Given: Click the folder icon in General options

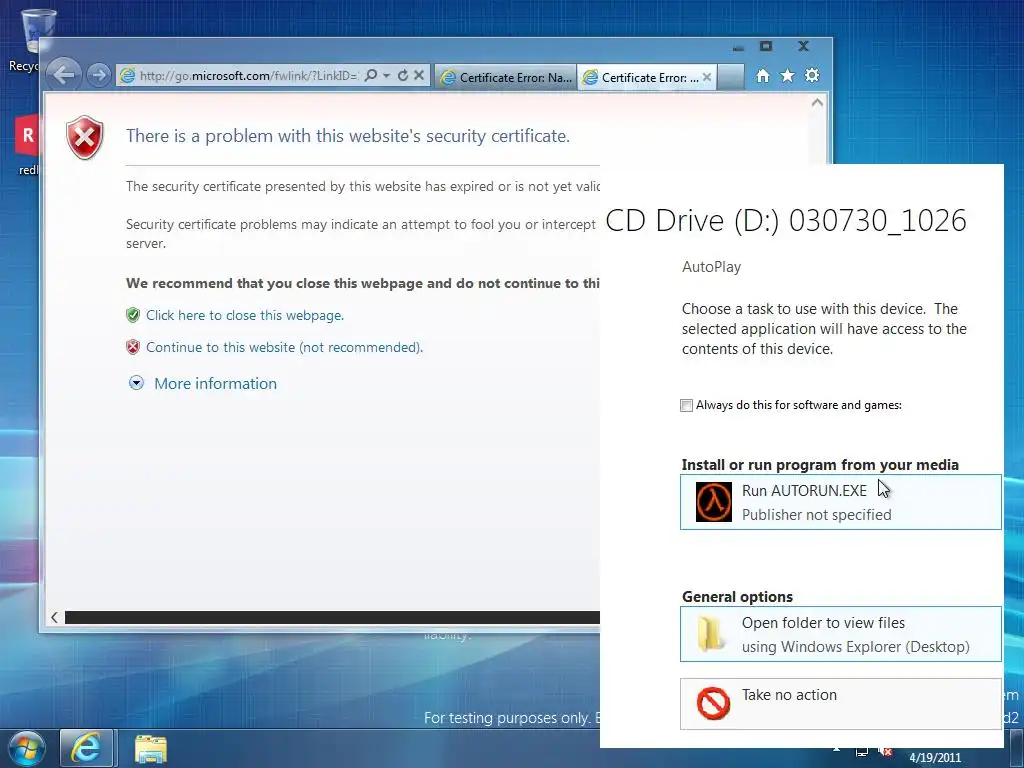Looking at the screenshot, I should click(x=711, y=633).
